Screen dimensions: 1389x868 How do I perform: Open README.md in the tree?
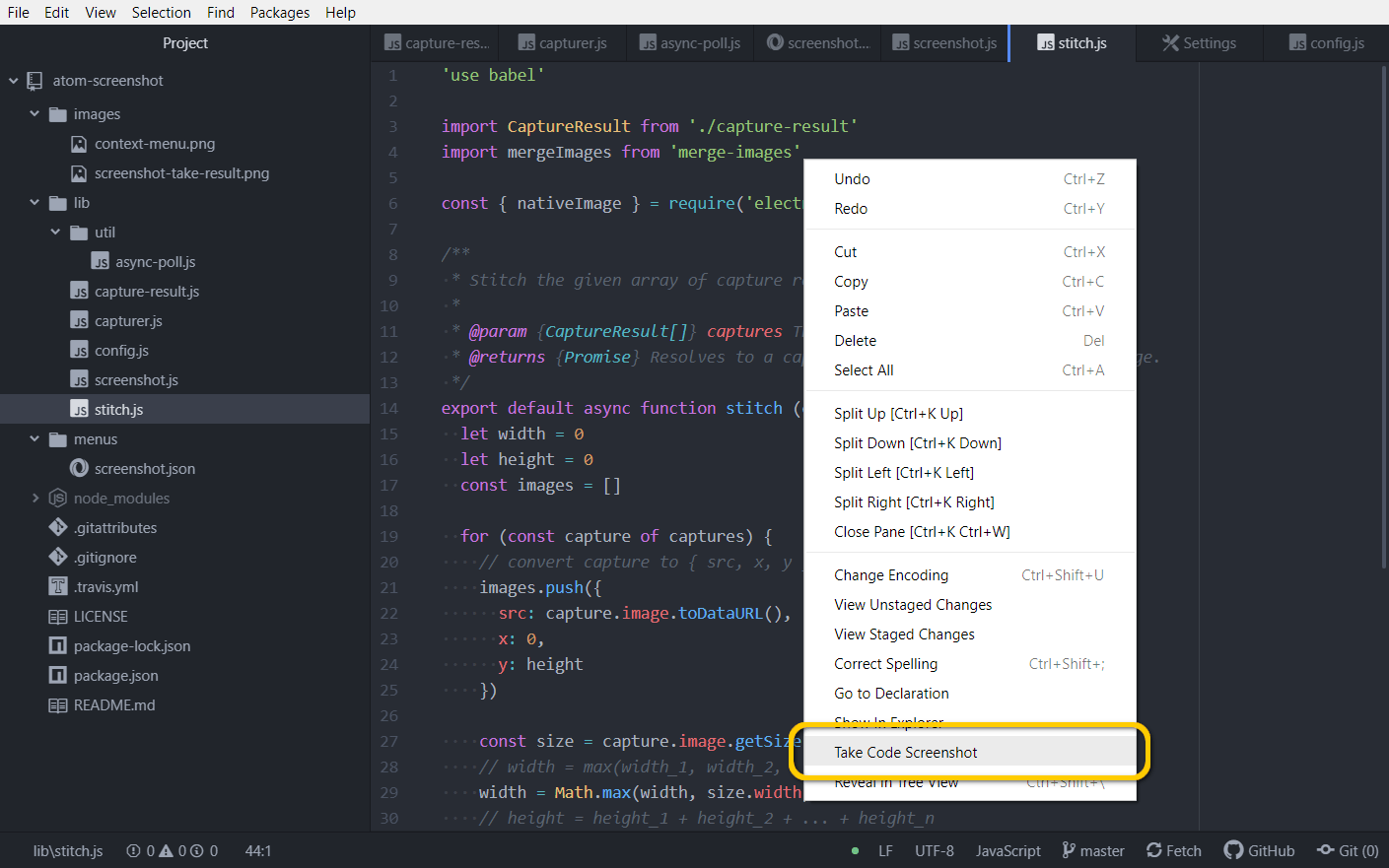click(x=114, y=705)
